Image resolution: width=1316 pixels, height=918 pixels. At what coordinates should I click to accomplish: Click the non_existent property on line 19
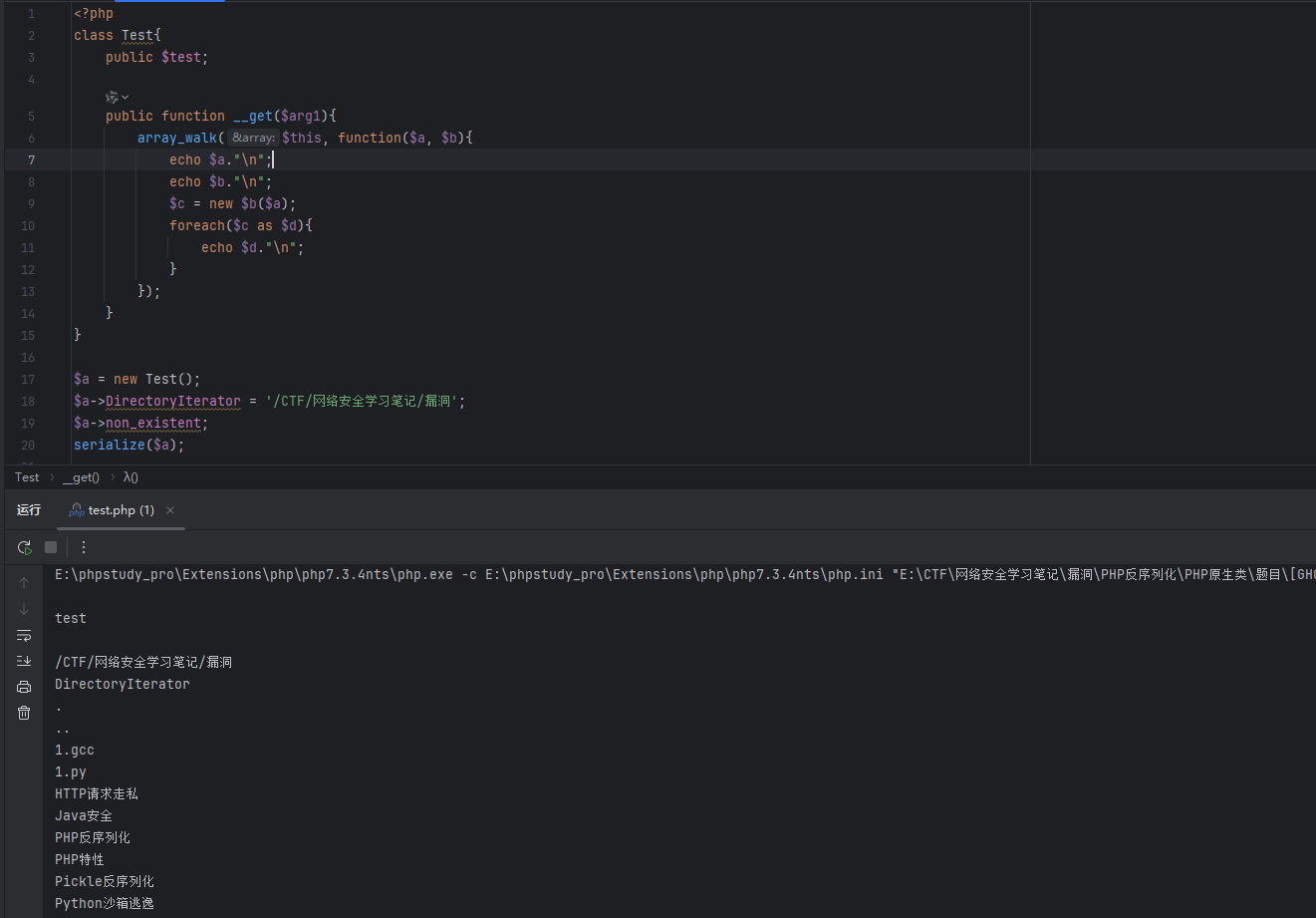[x=156, y=424]
